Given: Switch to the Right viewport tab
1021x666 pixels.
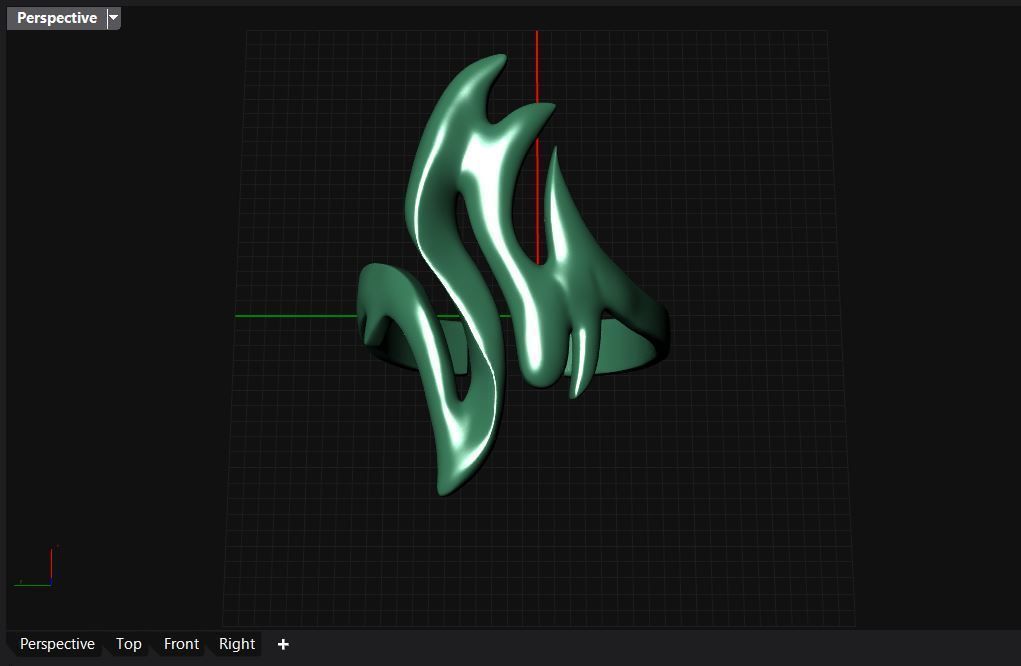Looking at the screenshot, I should click(237, 644).
